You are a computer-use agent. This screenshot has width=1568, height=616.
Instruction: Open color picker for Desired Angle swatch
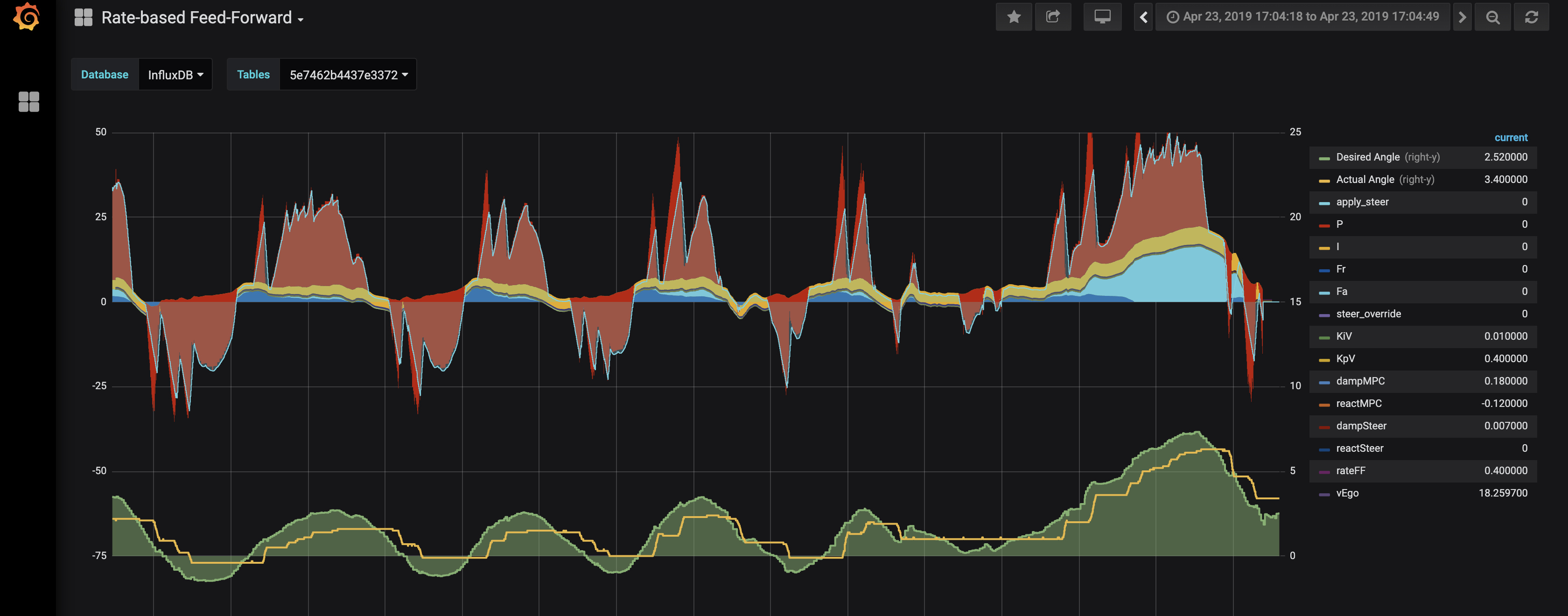click(1324, 158)
